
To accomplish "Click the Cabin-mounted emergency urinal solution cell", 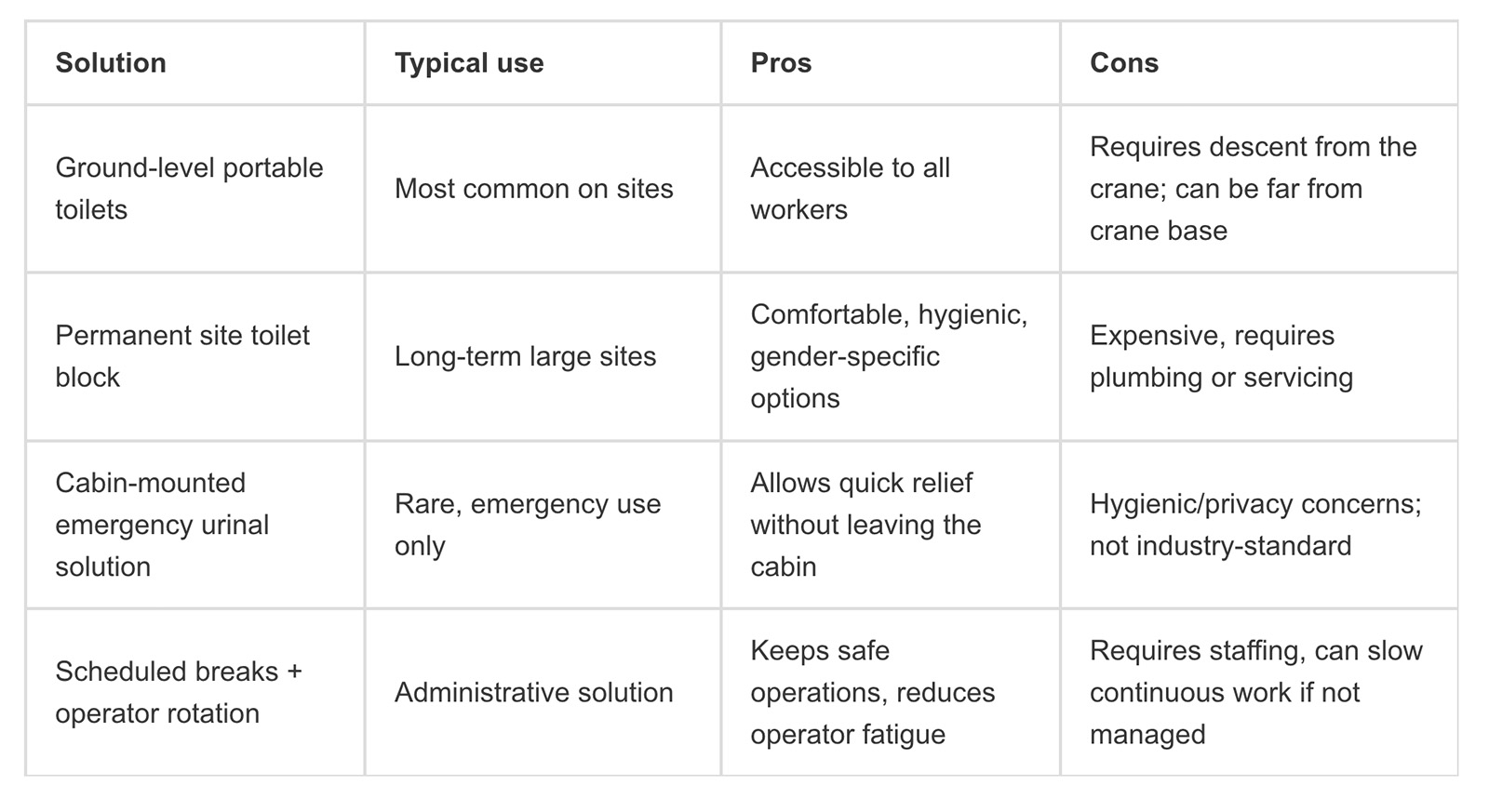I will coord(161,525).
